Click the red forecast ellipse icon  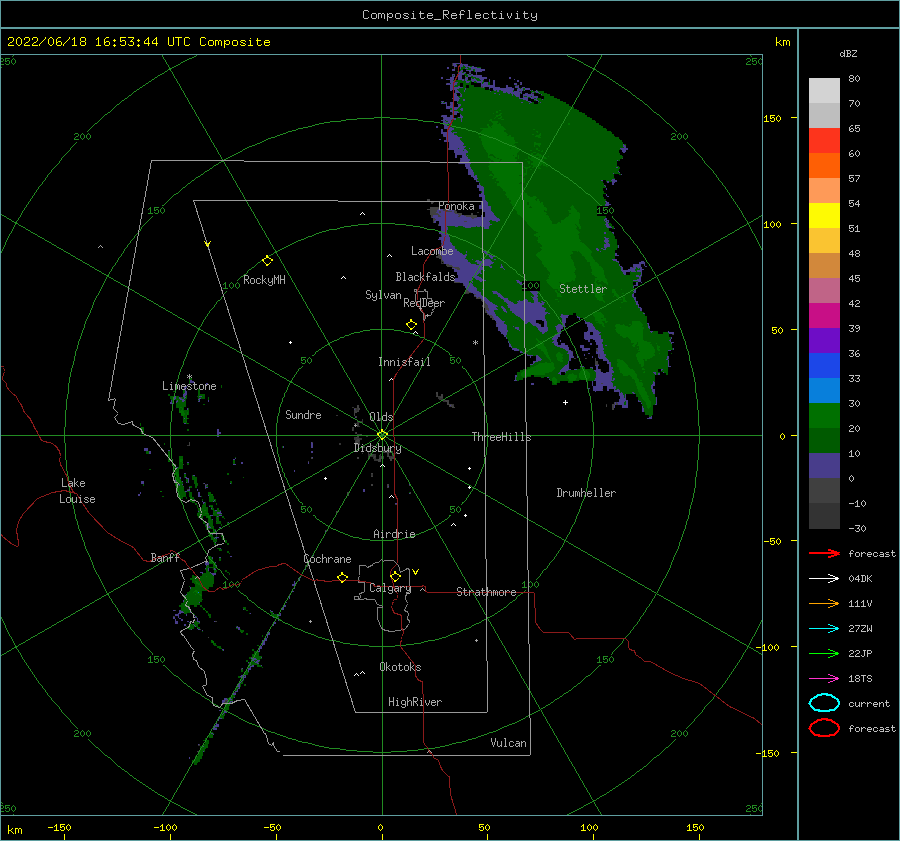point(824,728)
